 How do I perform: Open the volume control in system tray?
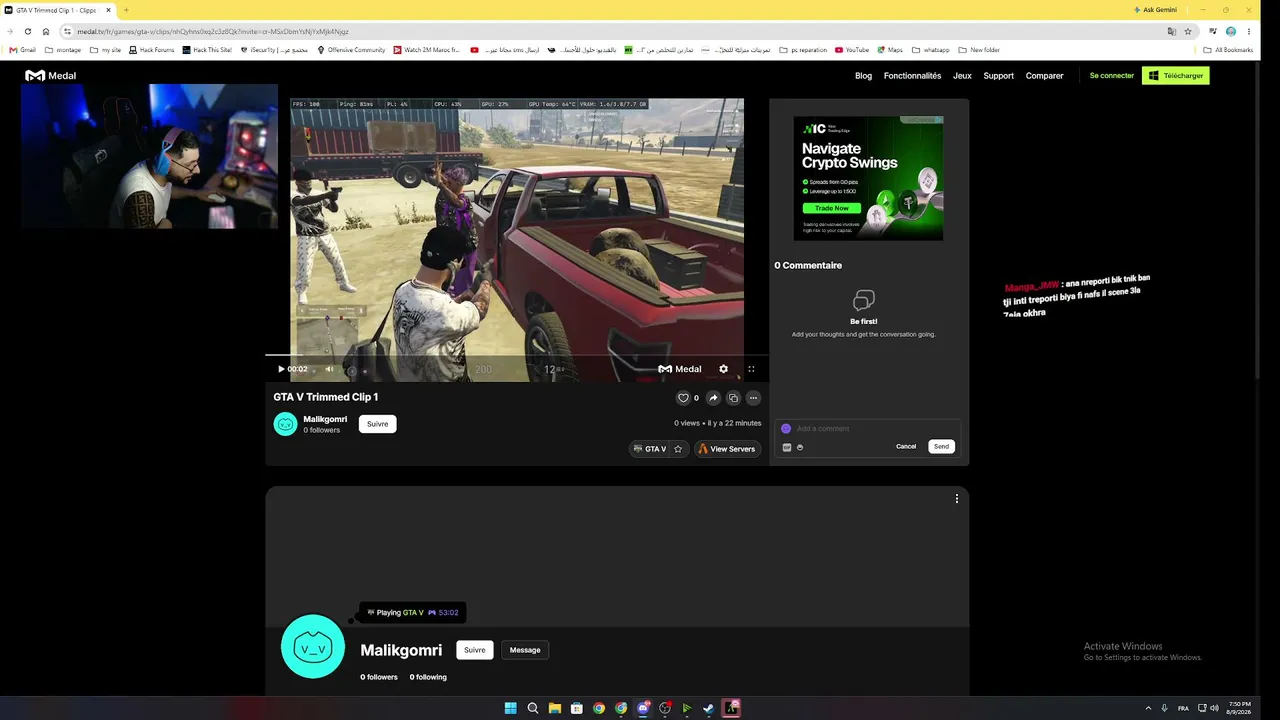(x=1214, y=708)
